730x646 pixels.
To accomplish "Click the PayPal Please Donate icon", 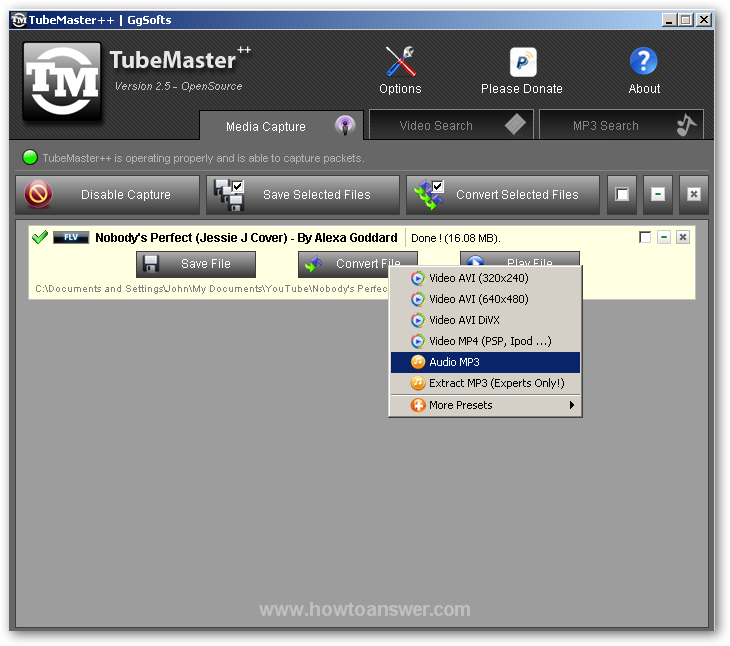I will click(523, 61).
